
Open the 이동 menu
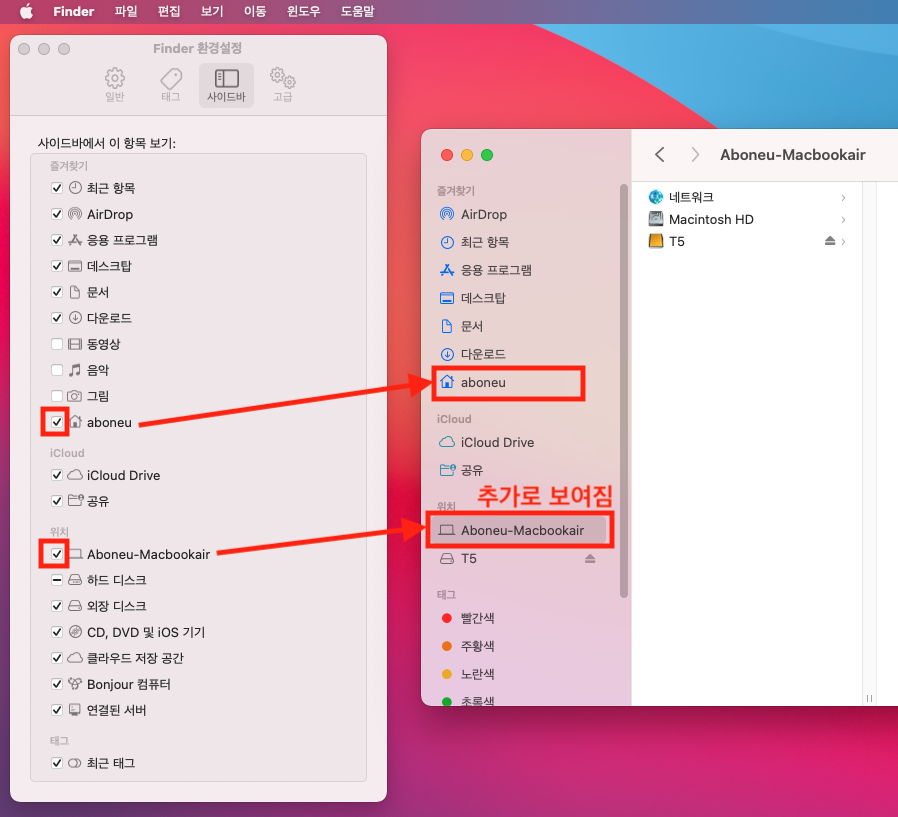255,11
